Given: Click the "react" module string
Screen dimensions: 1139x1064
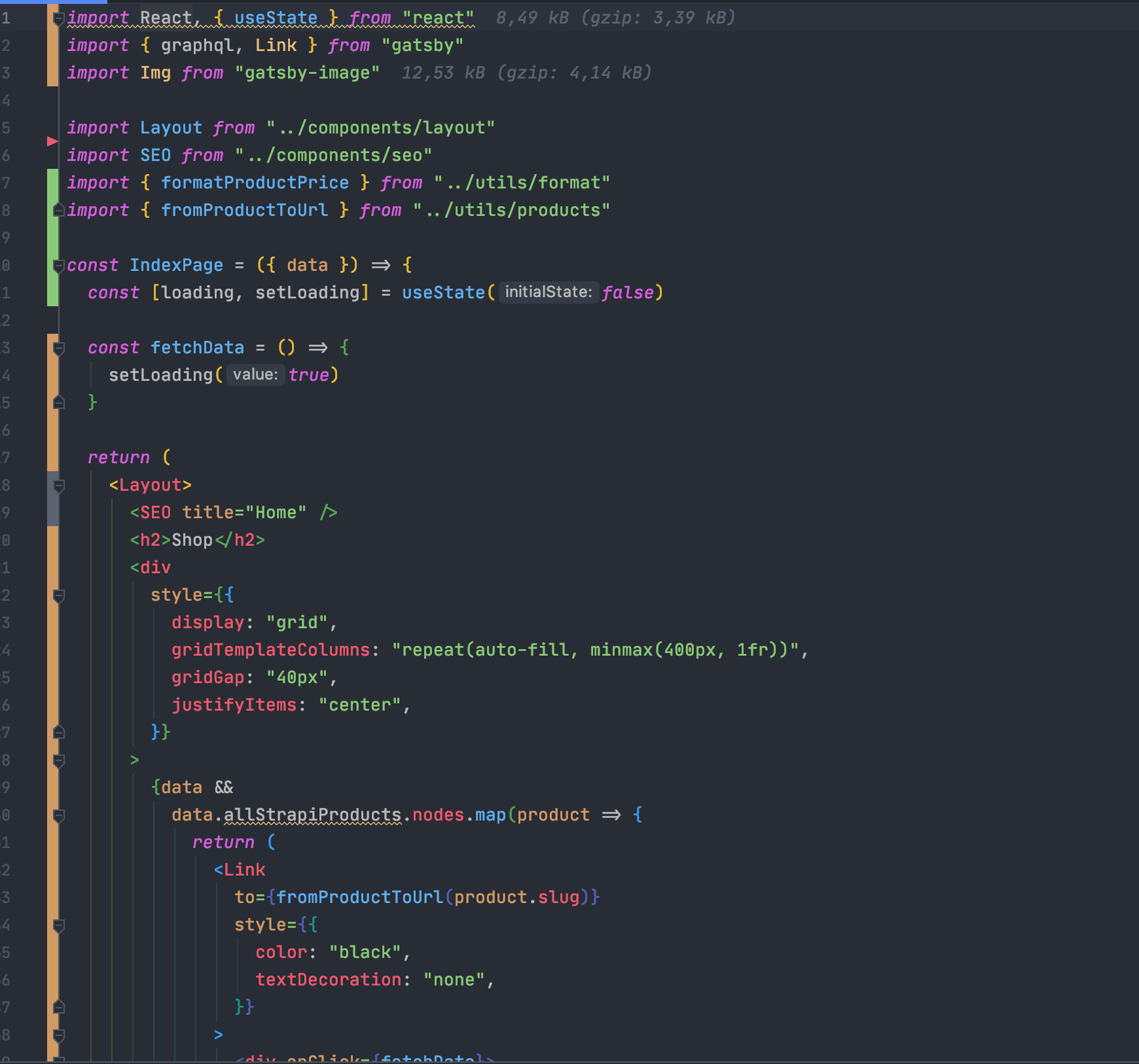Looking at the screenshot, I should [x=438, y=18].
